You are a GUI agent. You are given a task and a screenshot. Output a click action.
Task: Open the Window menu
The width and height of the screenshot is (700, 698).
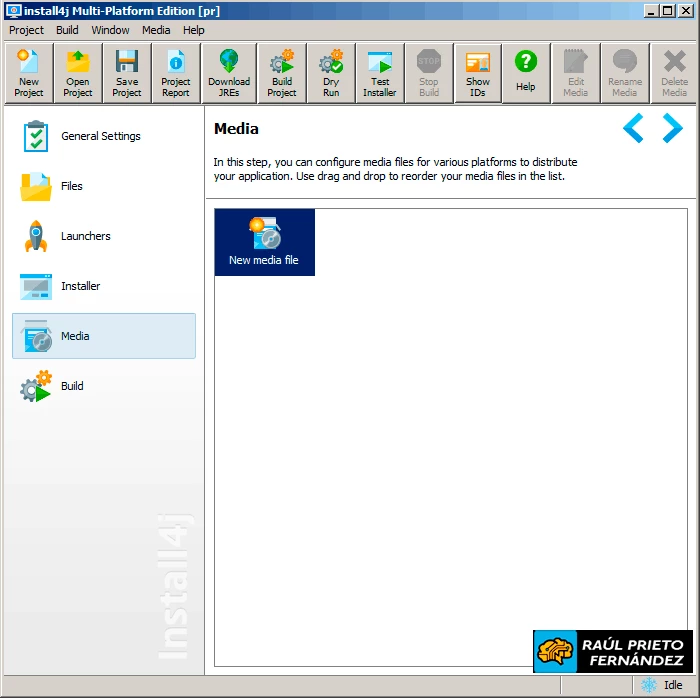point(110,30)
